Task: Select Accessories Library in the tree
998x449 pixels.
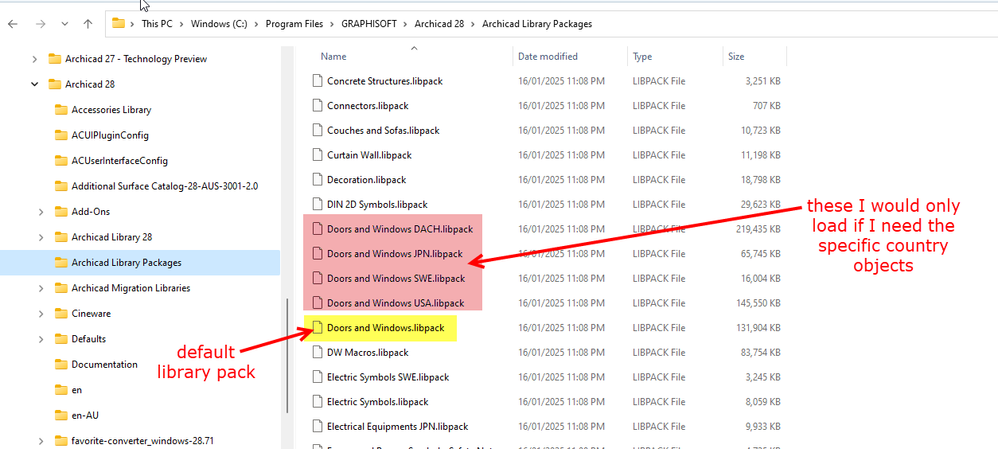Action: point(111,110)
